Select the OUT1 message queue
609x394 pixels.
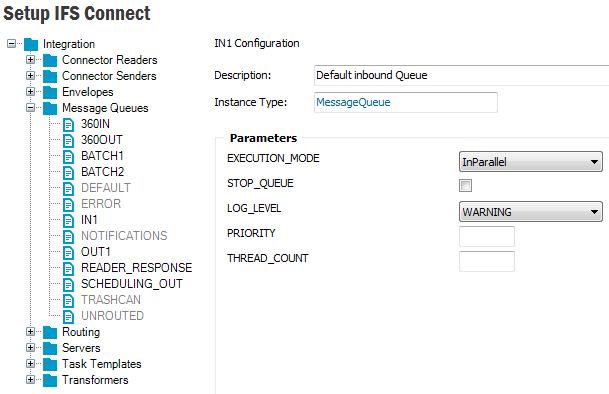click(x=96, y=252)
